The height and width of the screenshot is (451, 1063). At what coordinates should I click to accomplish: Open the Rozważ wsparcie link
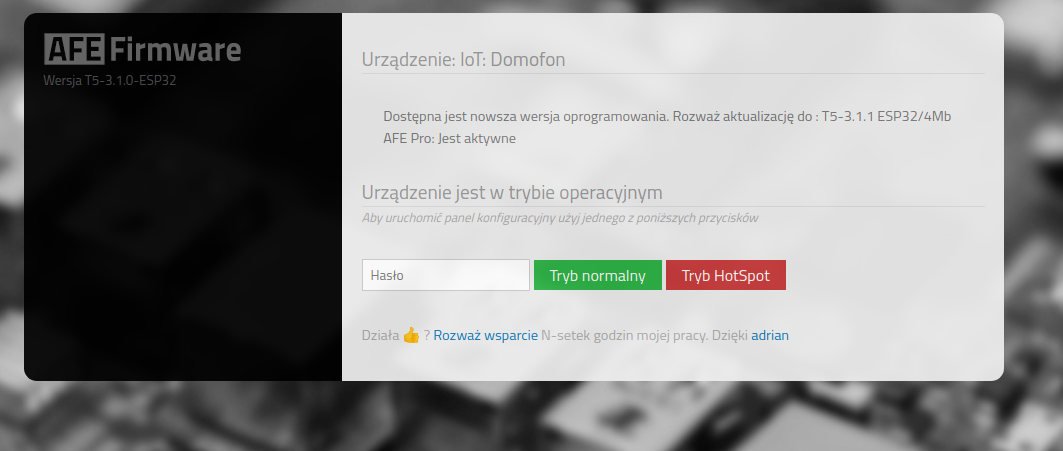pos(485,335)
